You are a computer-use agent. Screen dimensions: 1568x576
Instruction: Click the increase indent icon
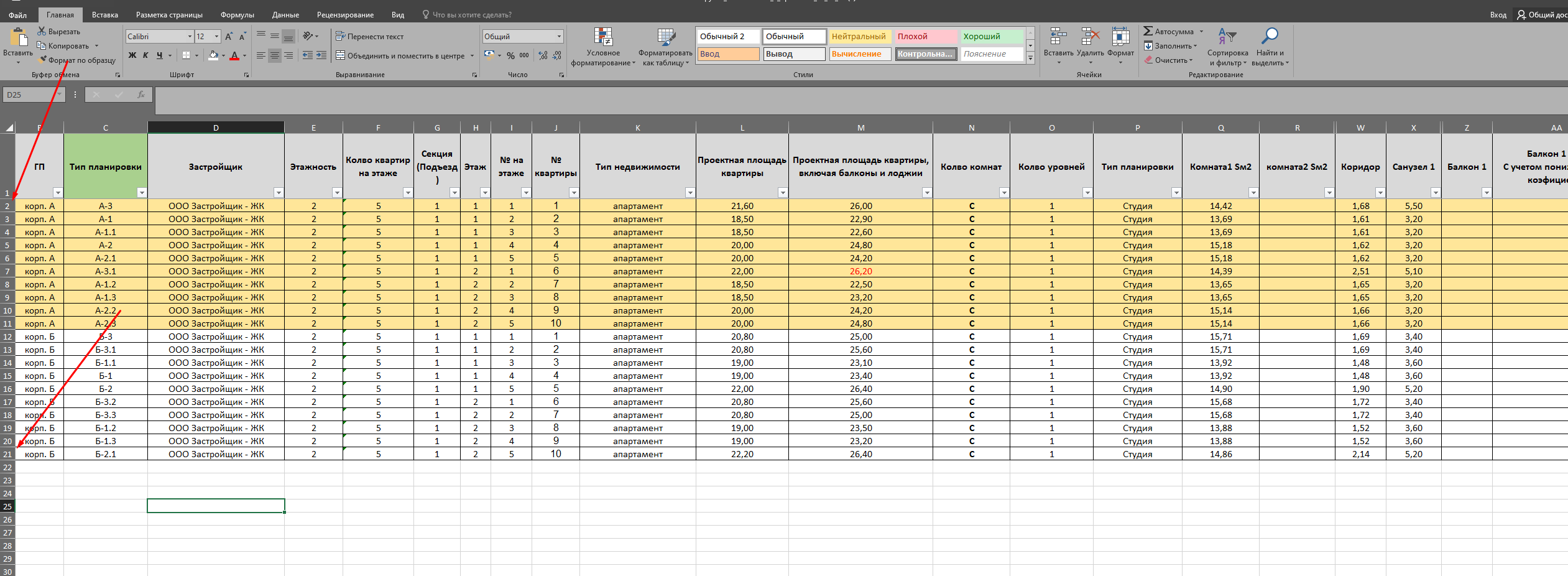(x=321, y=55)
